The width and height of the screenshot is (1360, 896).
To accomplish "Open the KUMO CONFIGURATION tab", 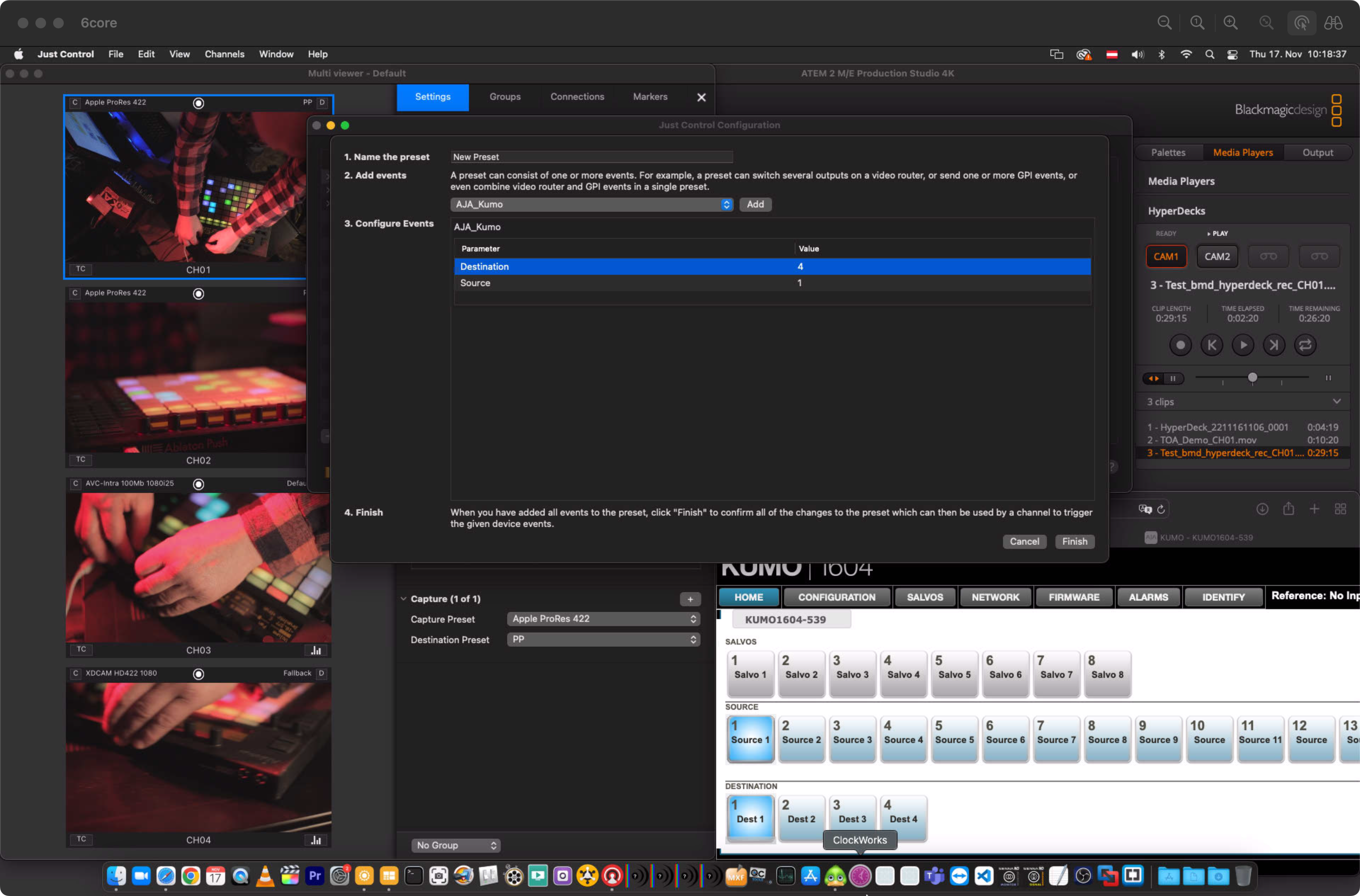I will click(x=837, y=597).
